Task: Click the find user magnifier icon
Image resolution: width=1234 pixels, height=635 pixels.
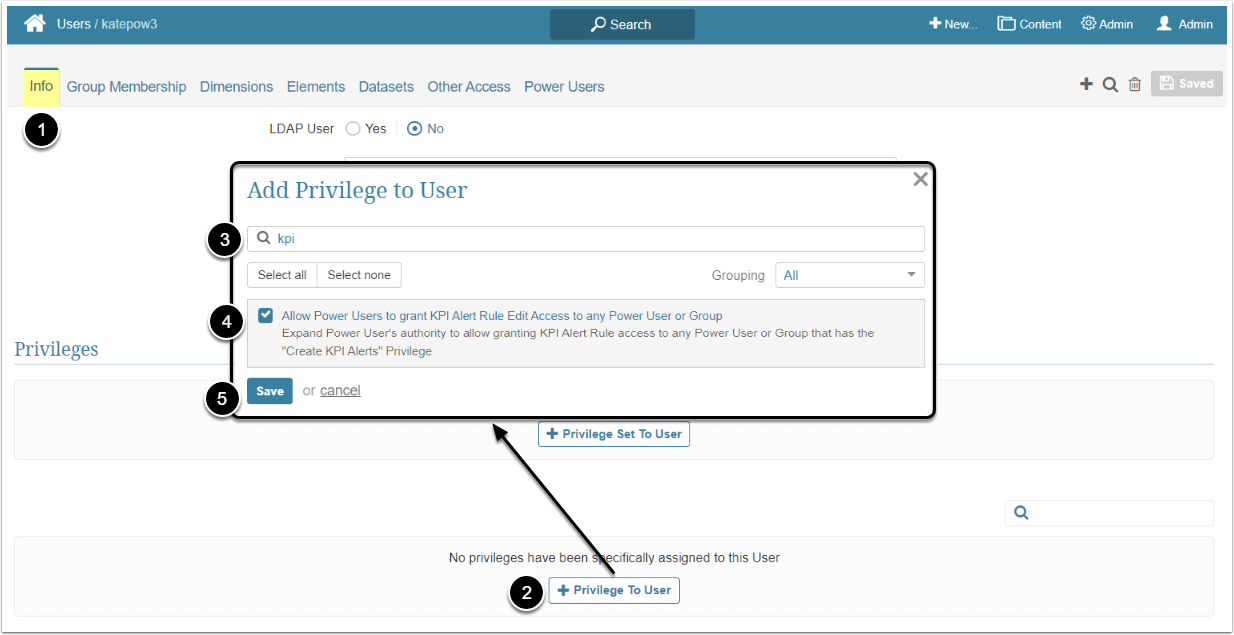Action: 1110,85
